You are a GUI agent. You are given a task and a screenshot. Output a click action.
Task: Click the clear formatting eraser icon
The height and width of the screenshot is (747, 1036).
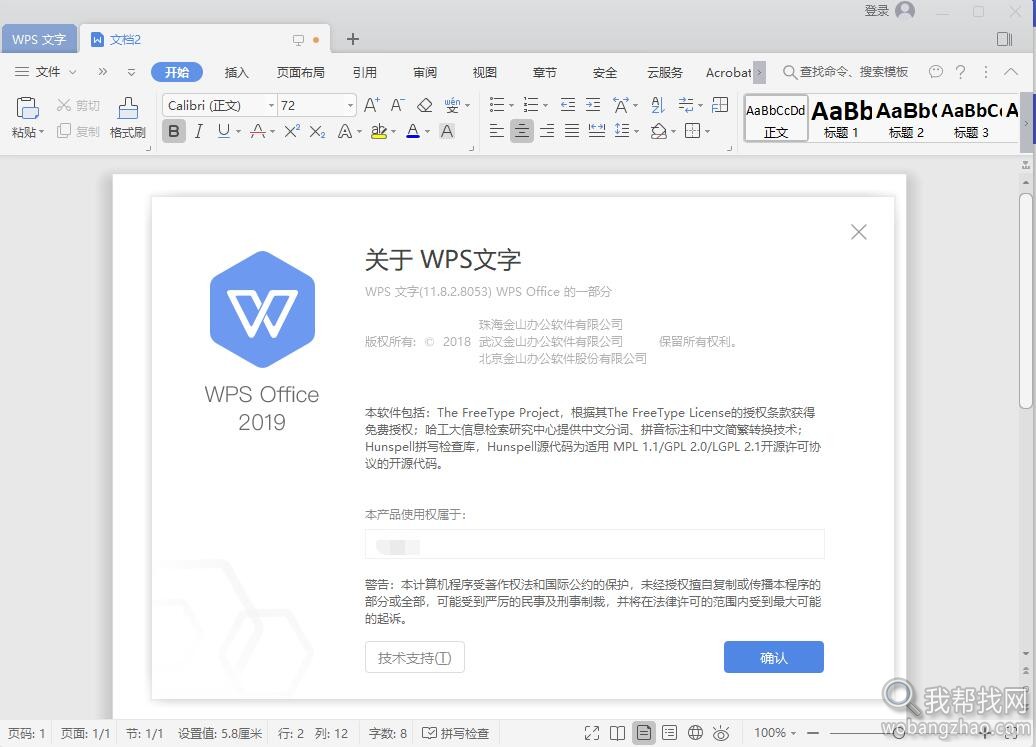click(424, 105)
